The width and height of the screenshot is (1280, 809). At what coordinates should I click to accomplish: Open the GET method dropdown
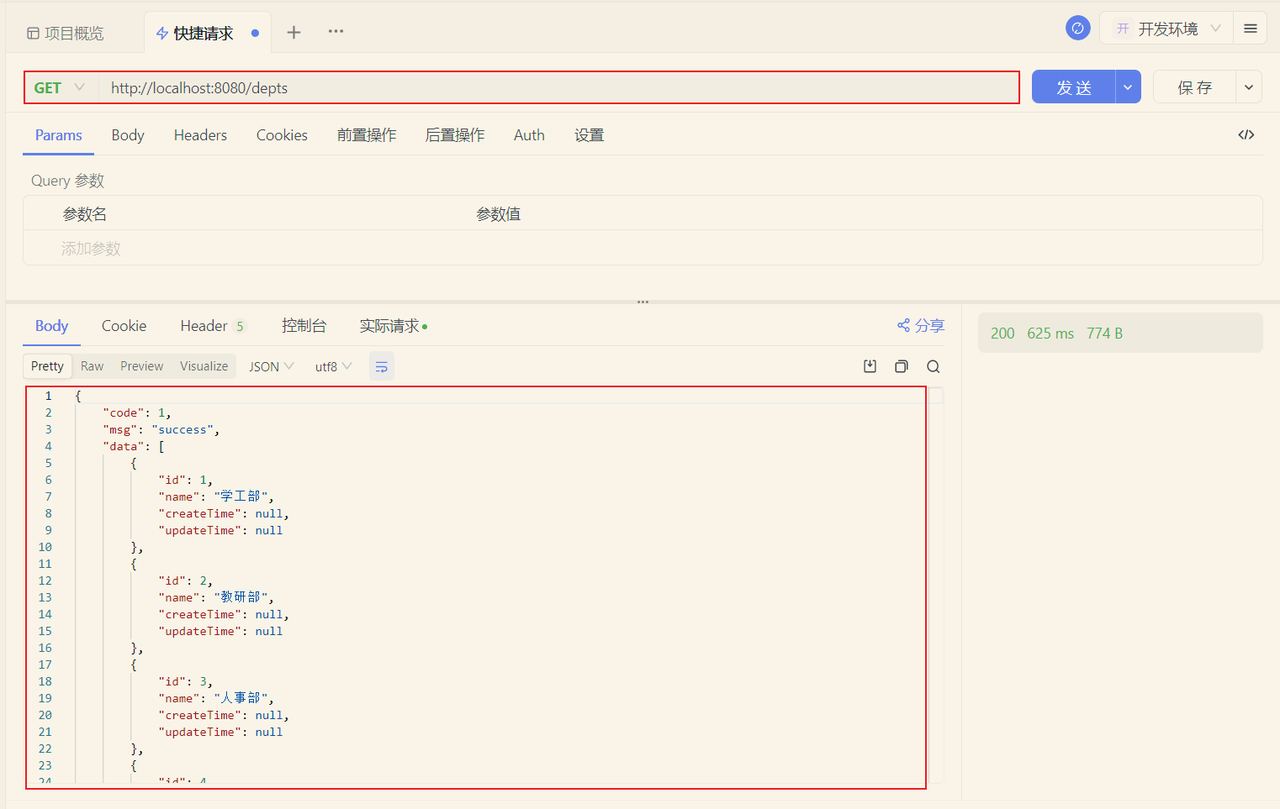(x=60, y=88)
